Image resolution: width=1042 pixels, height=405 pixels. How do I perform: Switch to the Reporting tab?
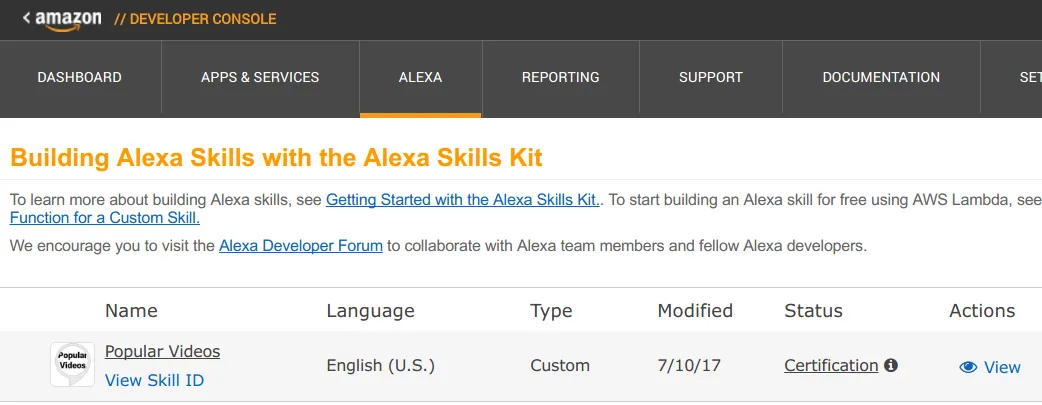pyautogui.click(x=561, y=77)
